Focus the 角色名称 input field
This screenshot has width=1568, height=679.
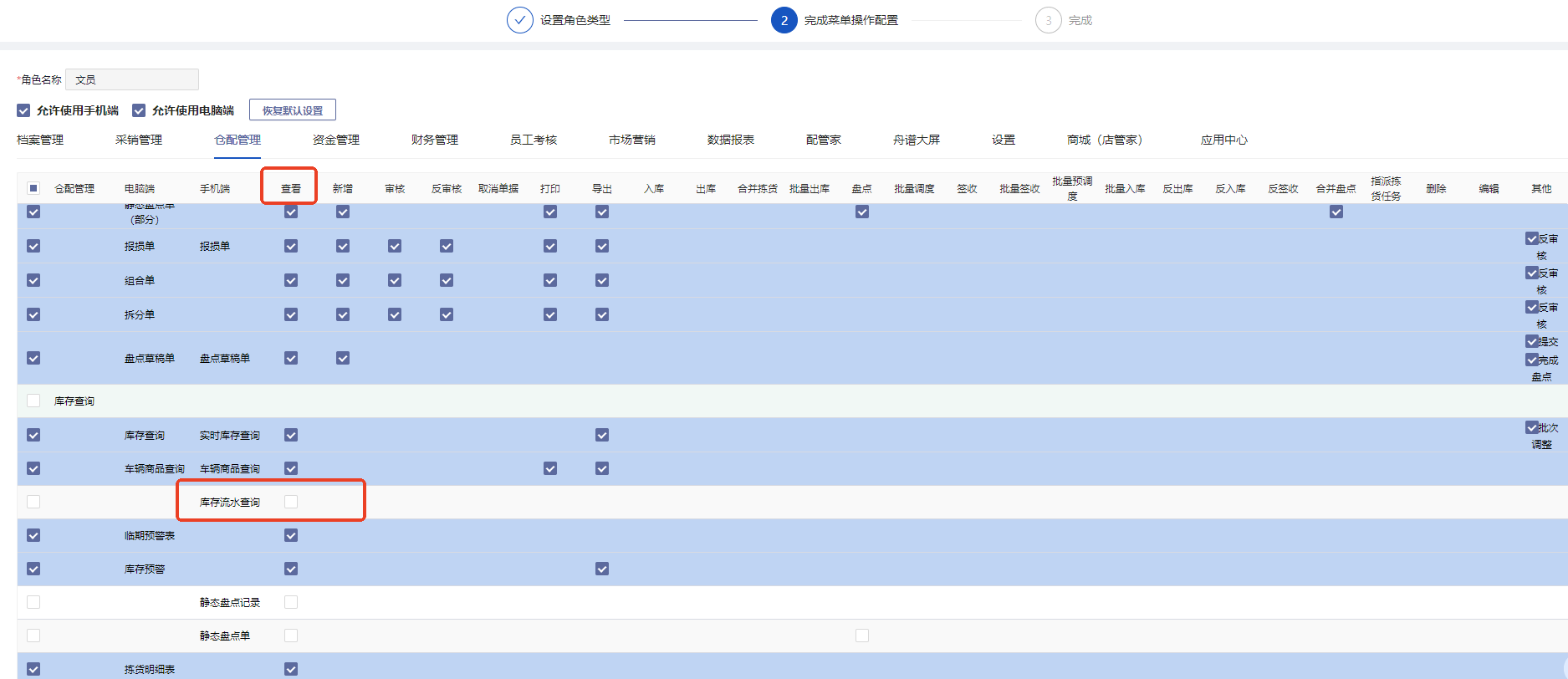click(x=132, y=79)
